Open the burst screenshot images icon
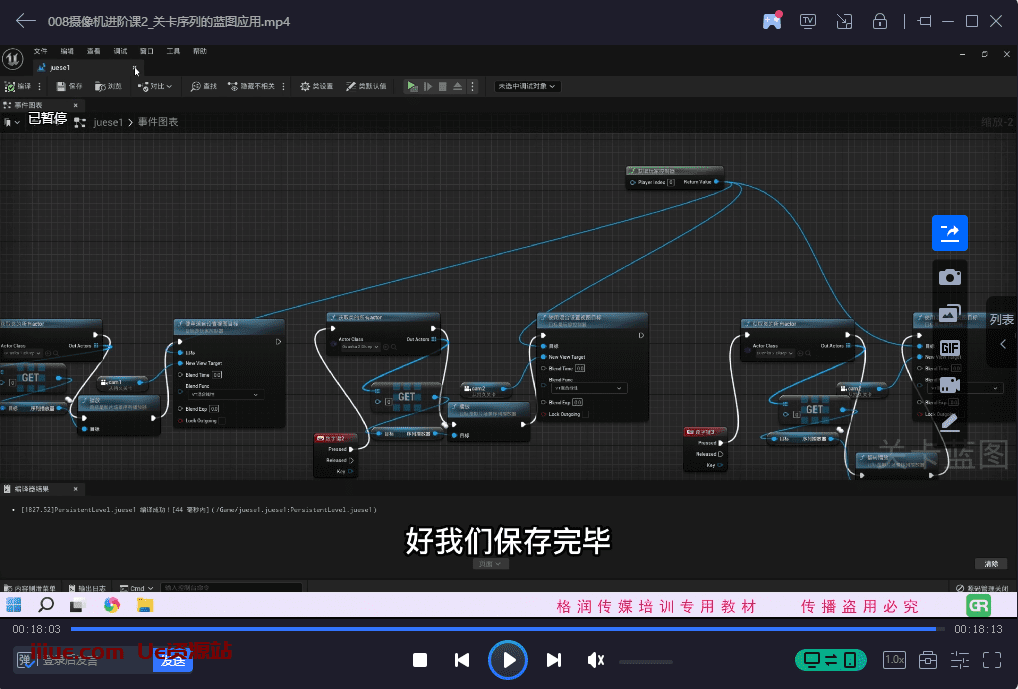This screenshot has height=689, width=1018. (949, 313)
